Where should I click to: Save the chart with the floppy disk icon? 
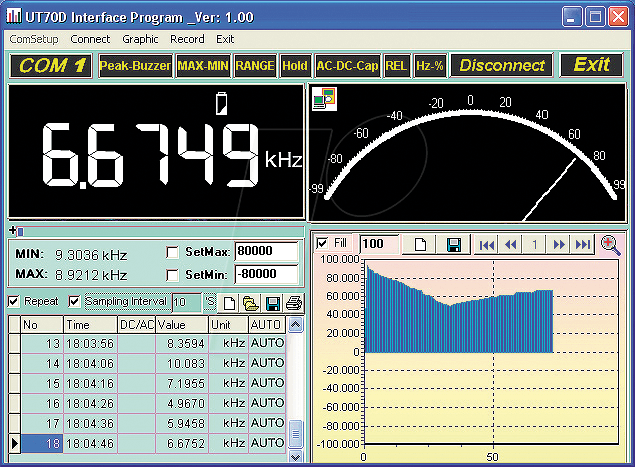pos(454,244)
